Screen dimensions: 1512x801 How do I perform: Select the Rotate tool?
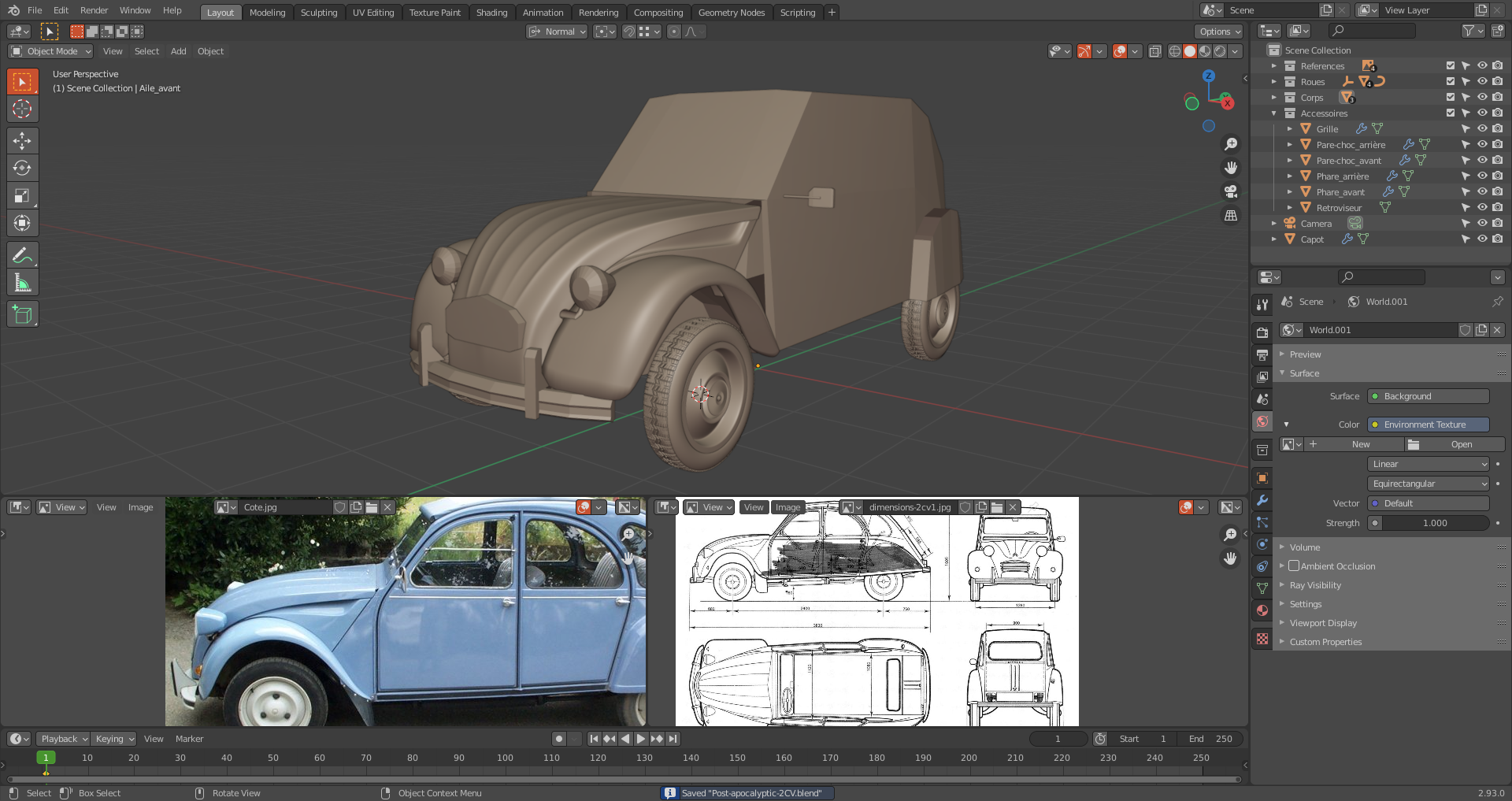coord(22,169)
